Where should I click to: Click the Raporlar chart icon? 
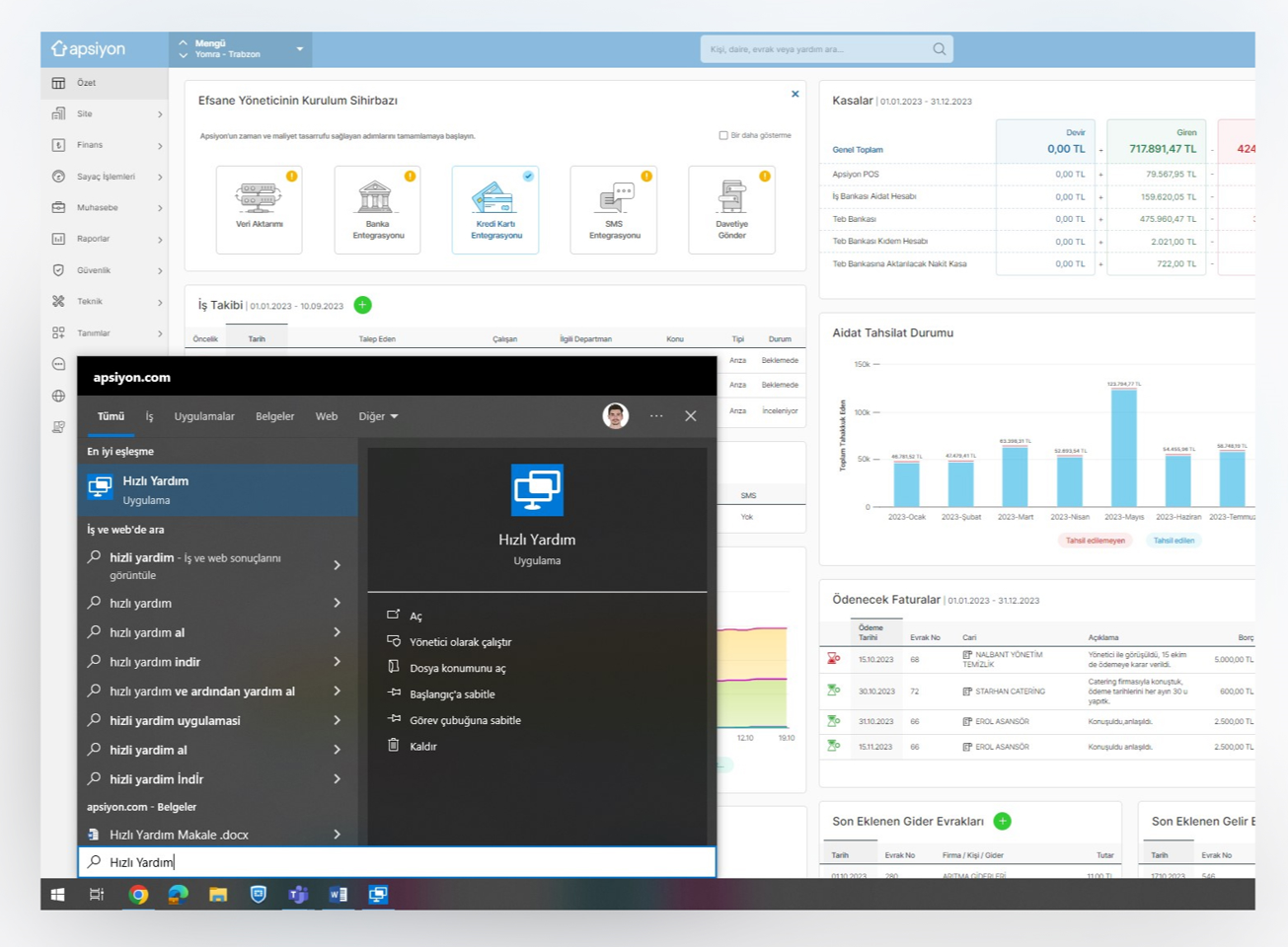pos(58,239)
